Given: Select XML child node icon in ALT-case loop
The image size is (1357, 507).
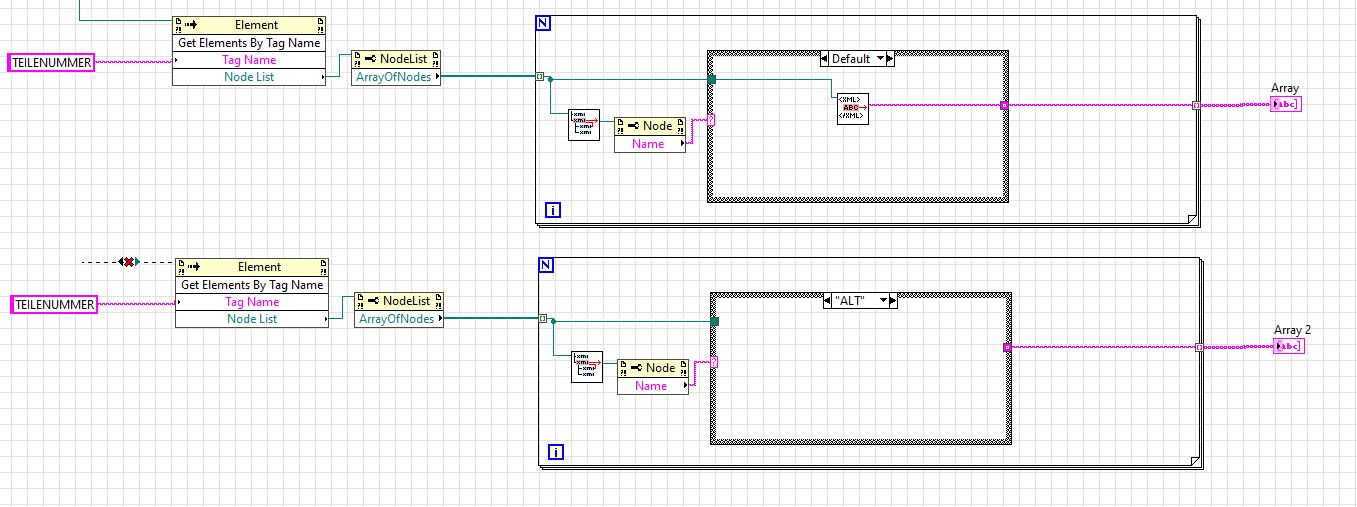Looking at the screenshot, I should pyautogui.click(x=587, y=366).
